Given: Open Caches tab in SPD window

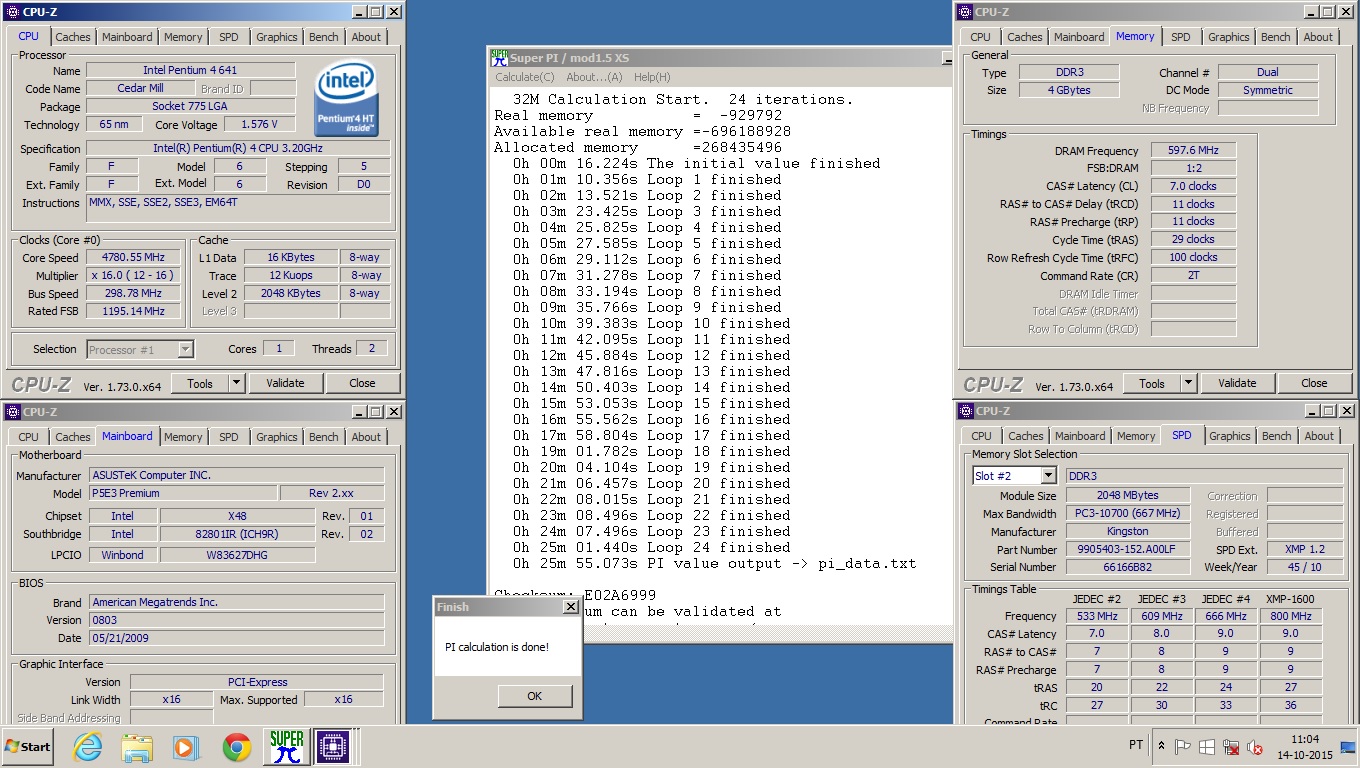Looking at the screenshot, I should pyautogui.click(x=1026, y=436).
